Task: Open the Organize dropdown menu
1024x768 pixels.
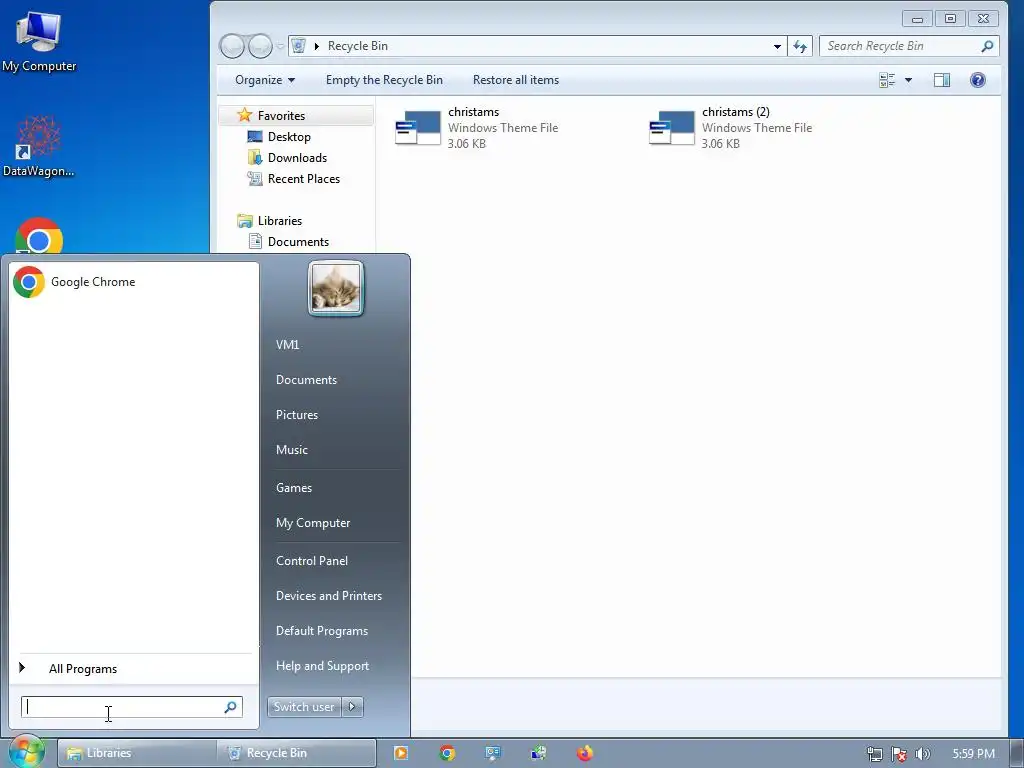Action: [265, 80]
